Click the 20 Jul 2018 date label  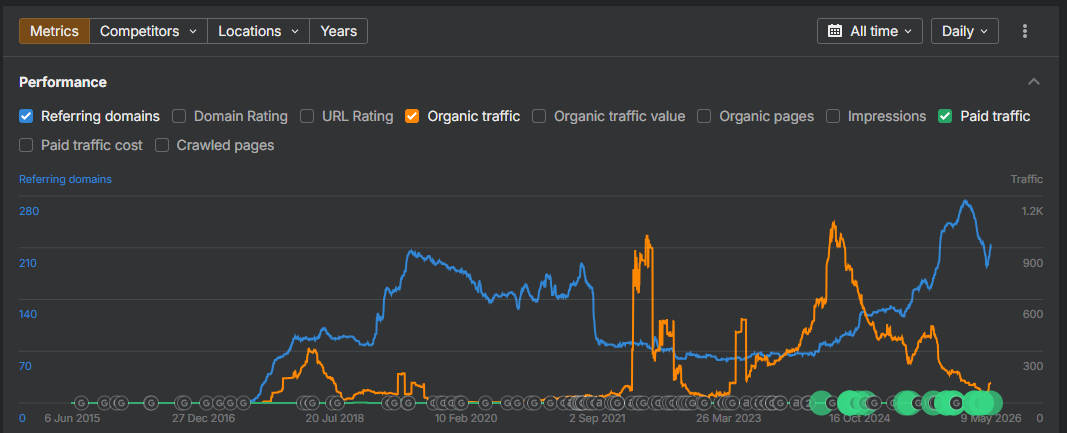click(335, 418)
